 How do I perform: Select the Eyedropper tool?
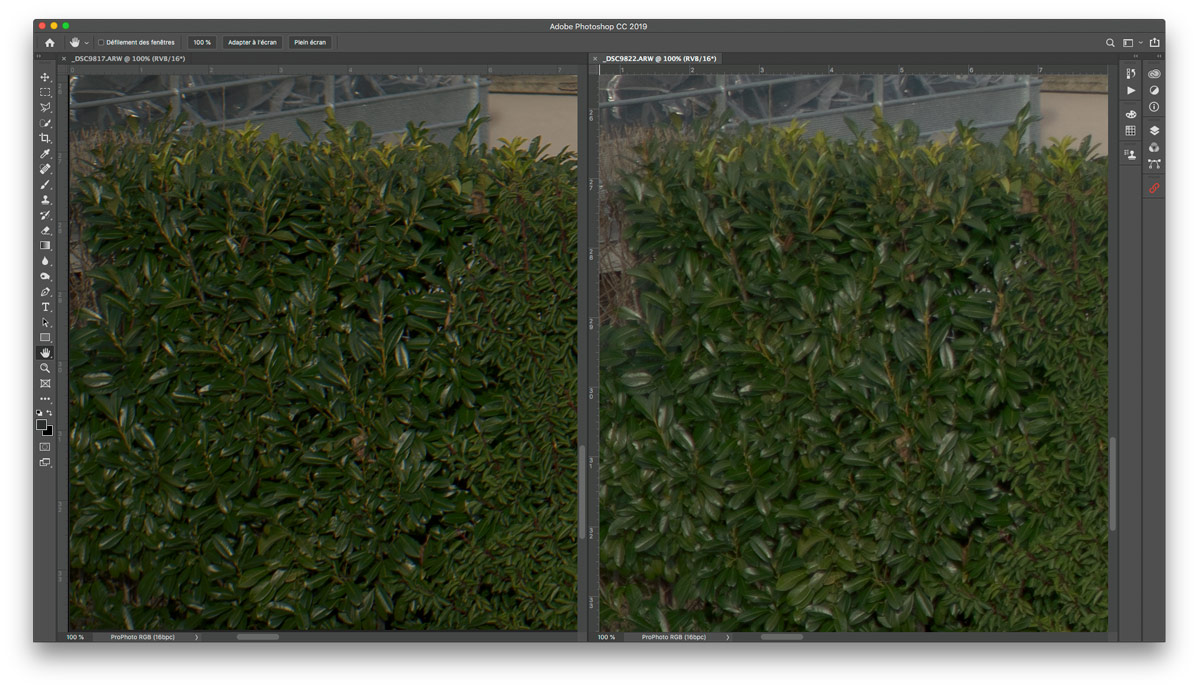coord(45,154)
